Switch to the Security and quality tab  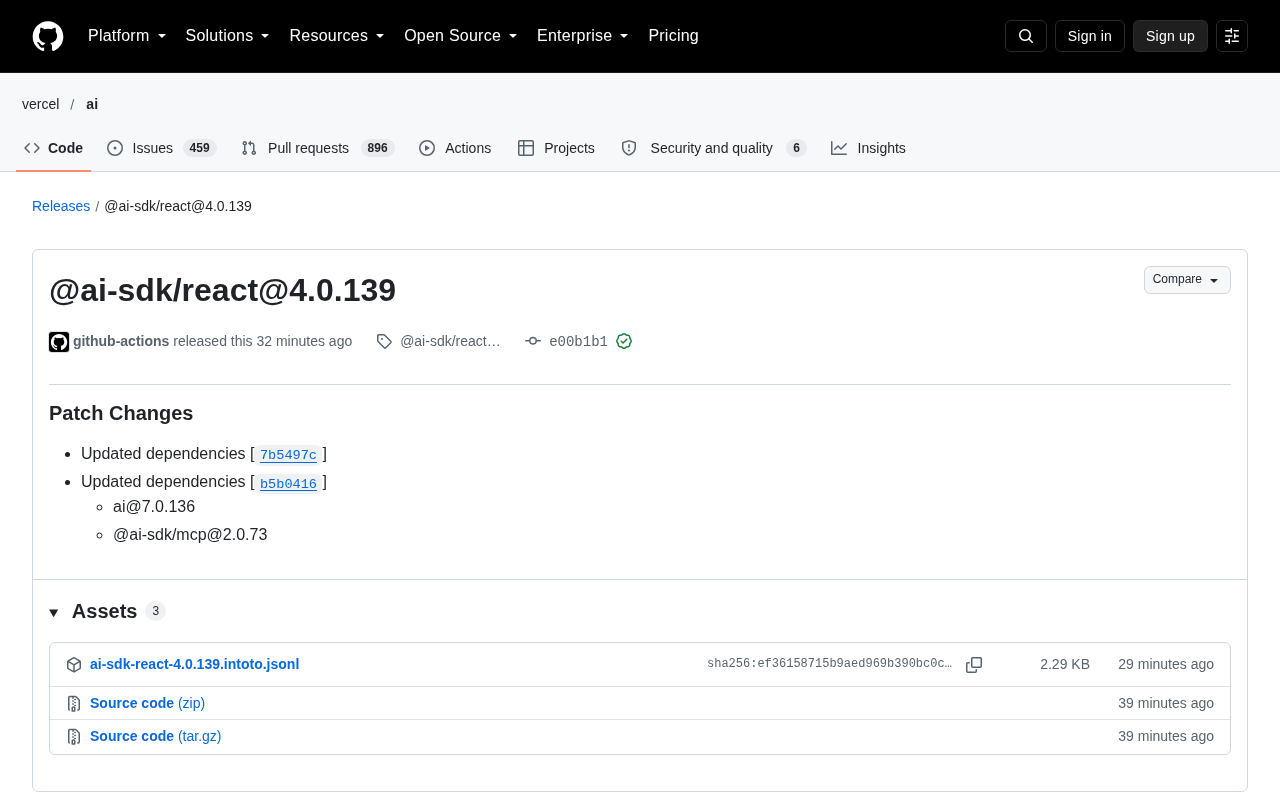coord(713,148)
